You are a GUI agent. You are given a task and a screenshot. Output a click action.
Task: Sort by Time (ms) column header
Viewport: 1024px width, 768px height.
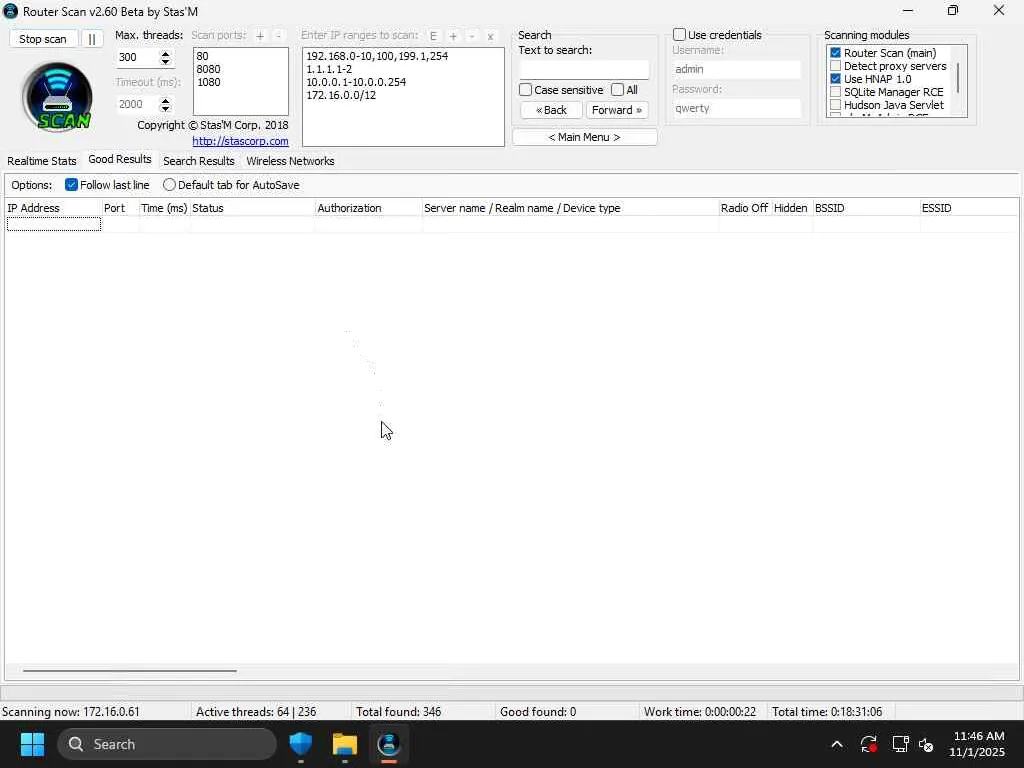[x=164, y=208]
